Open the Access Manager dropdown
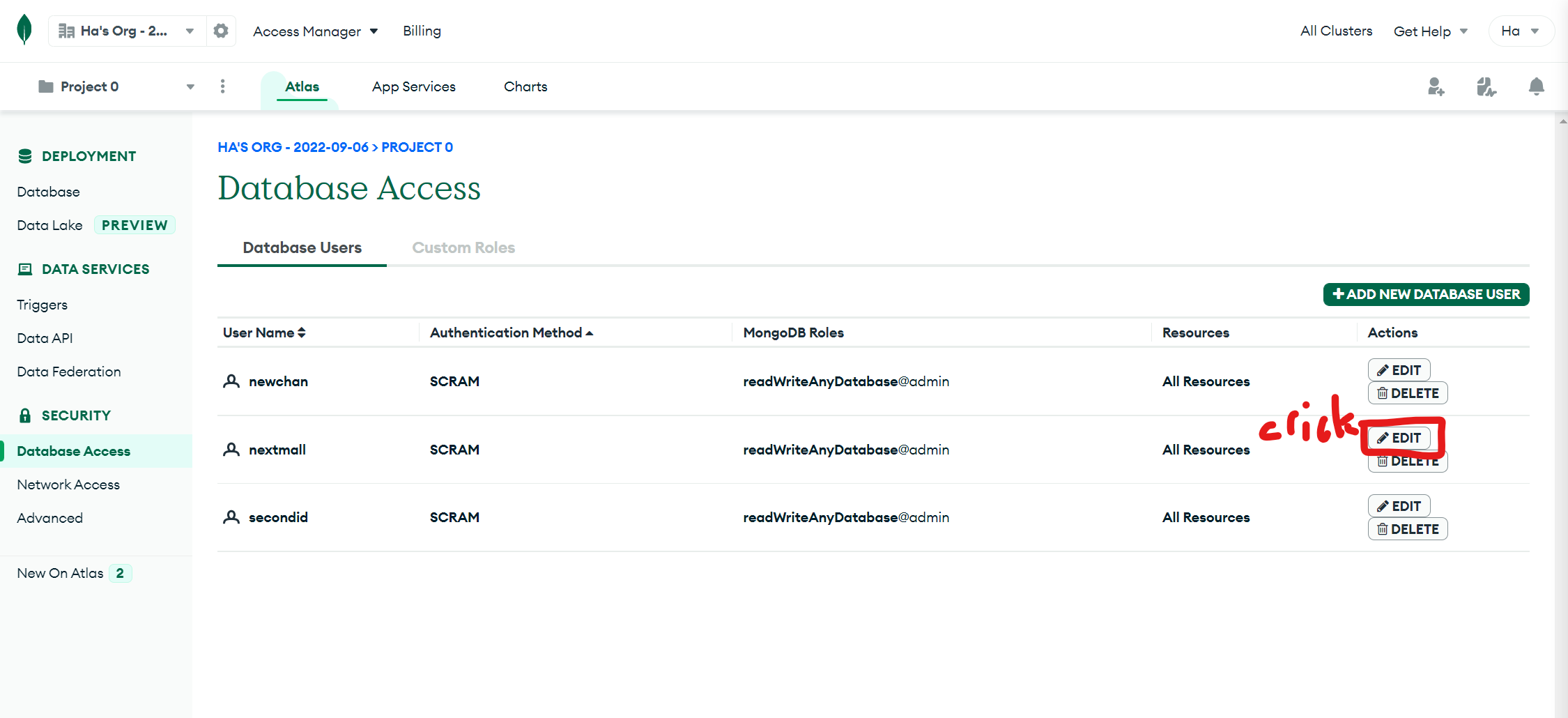 pyautogui.click(x=315, y=31)
